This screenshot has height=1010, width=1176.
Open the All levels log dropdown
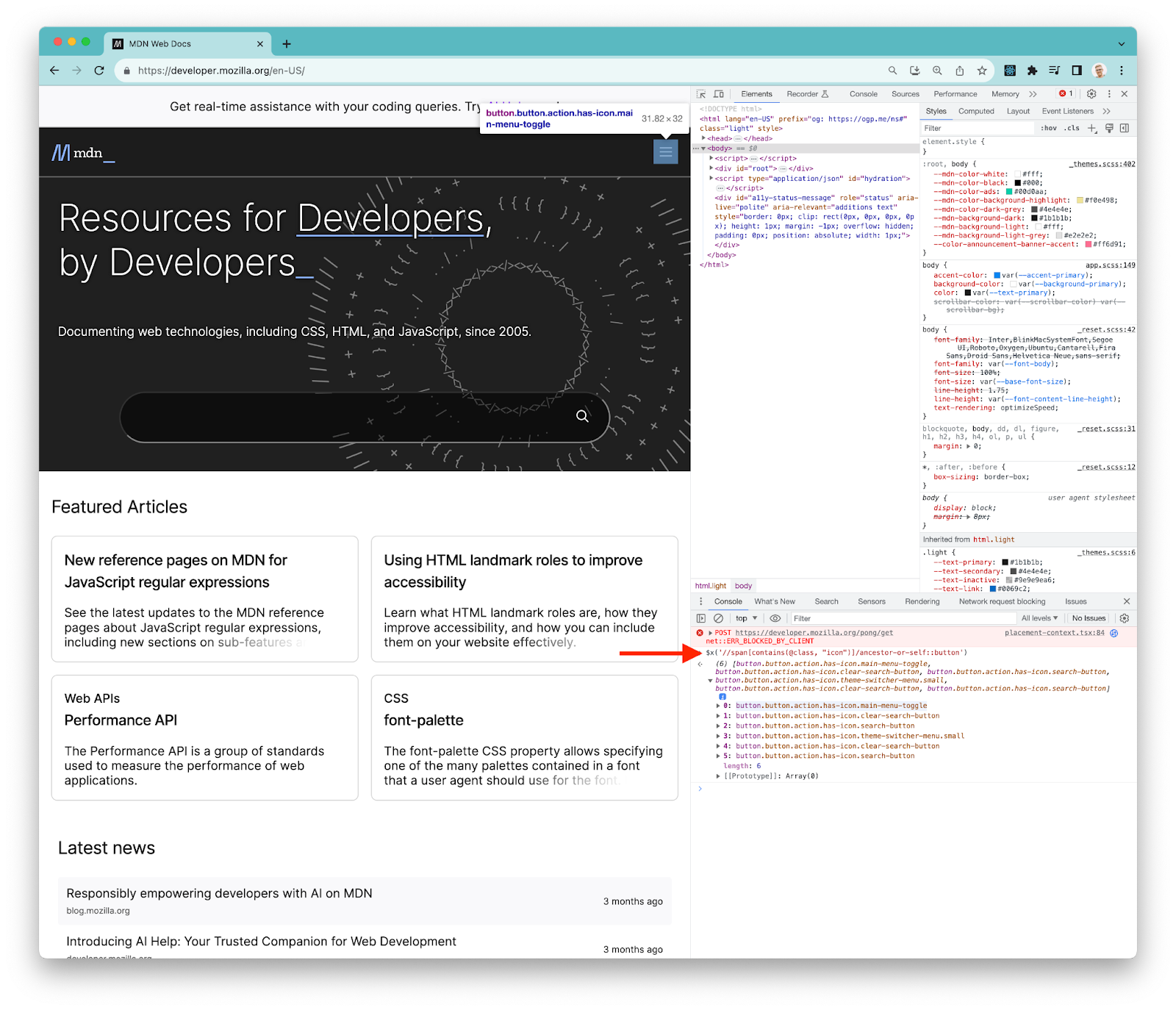tap(1039, 619)
